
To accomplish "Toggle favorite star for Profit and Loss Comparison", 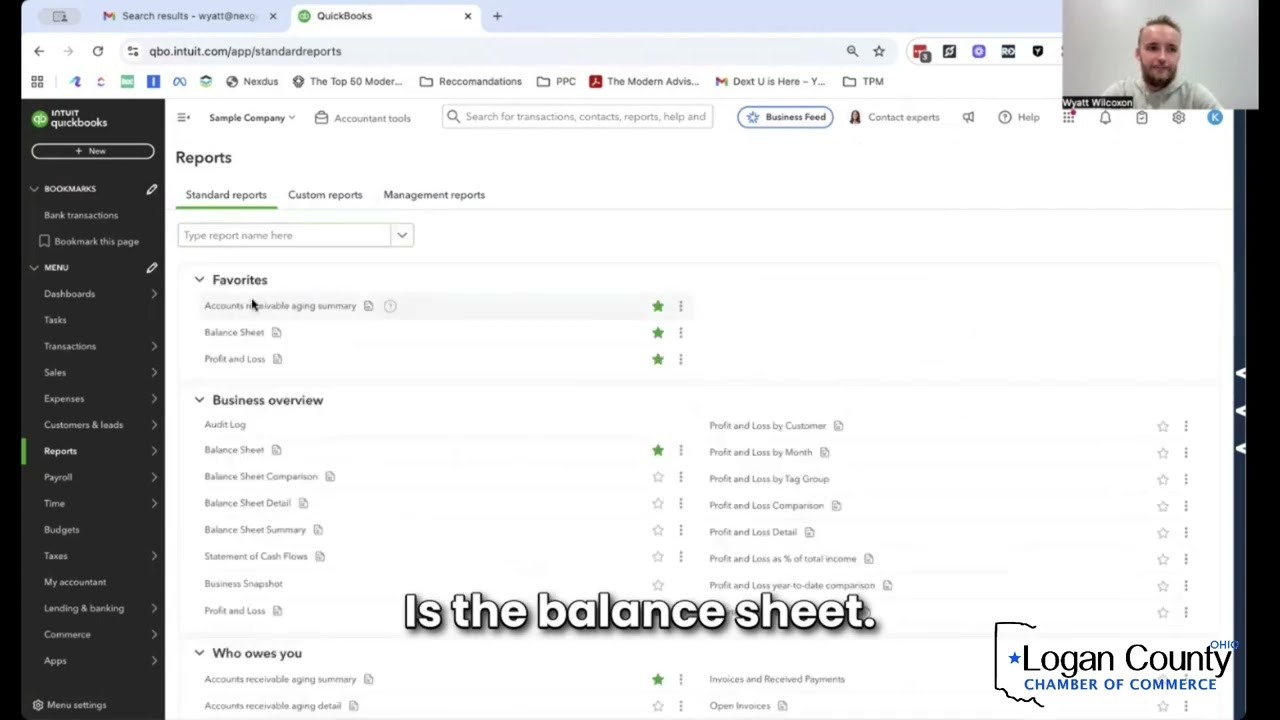I will (1163, 506).
